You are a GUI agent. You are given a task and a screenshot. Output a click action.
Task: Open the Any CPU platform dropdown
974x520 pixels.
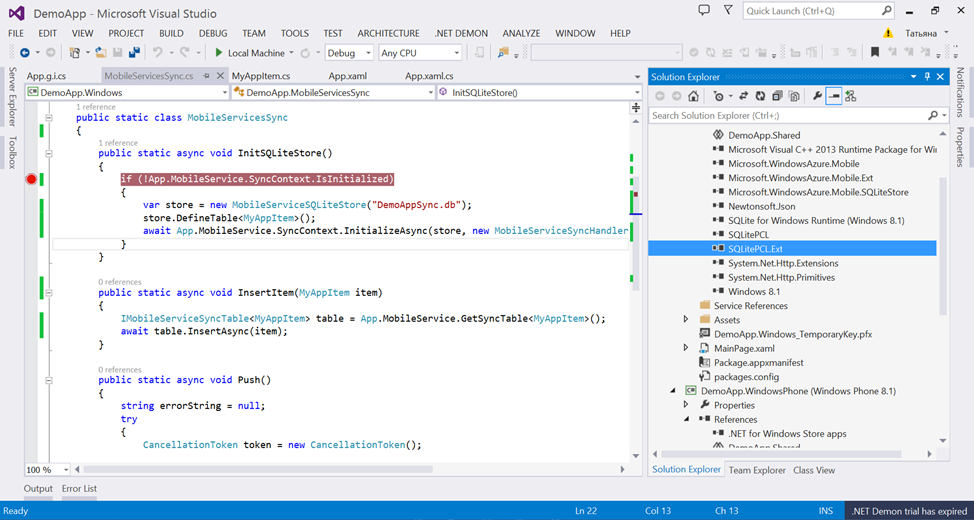(x=419, y=53)
